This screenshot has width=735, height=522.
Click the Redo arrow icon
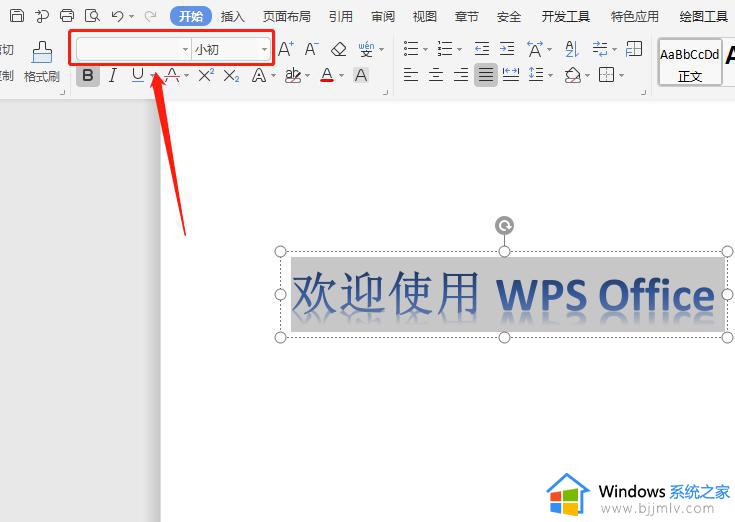[150, 16]
